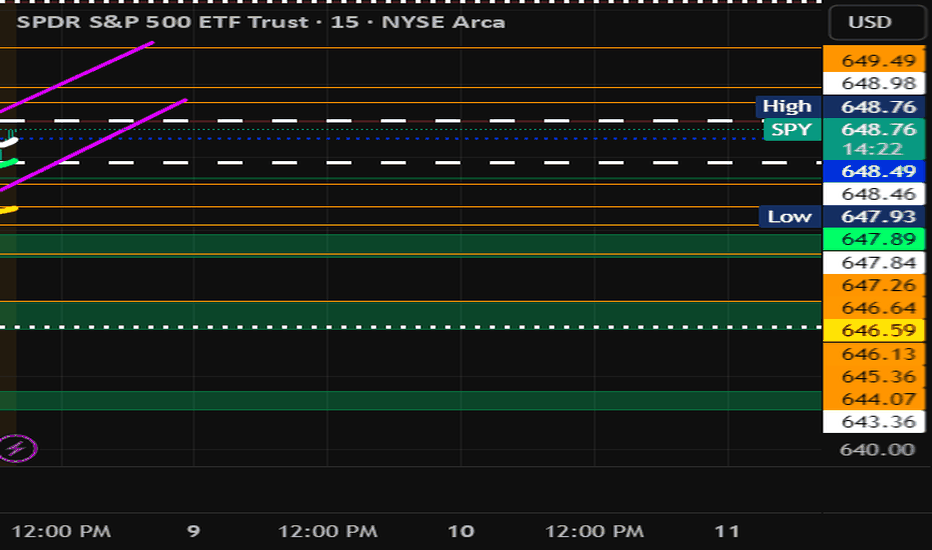Click the 640.00 price scale value

pos(877,450)
